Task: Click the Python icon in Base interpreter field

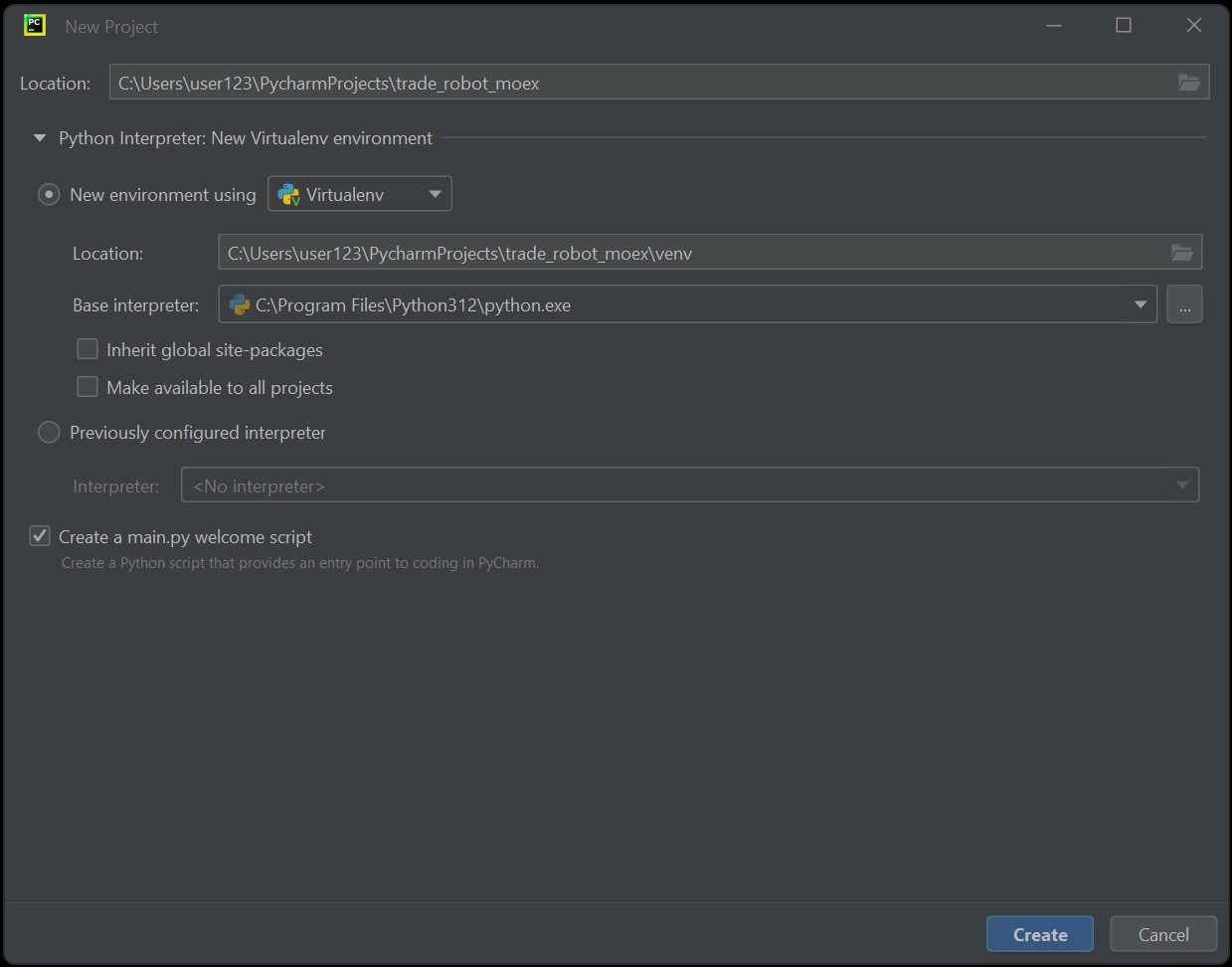Action: 240,304
